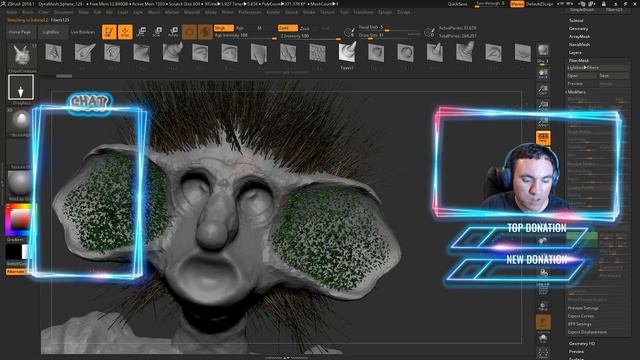Viewport: 640px width, 360px height.
Task: Expand the Geometry section
Action: click(x=578, y=29)
